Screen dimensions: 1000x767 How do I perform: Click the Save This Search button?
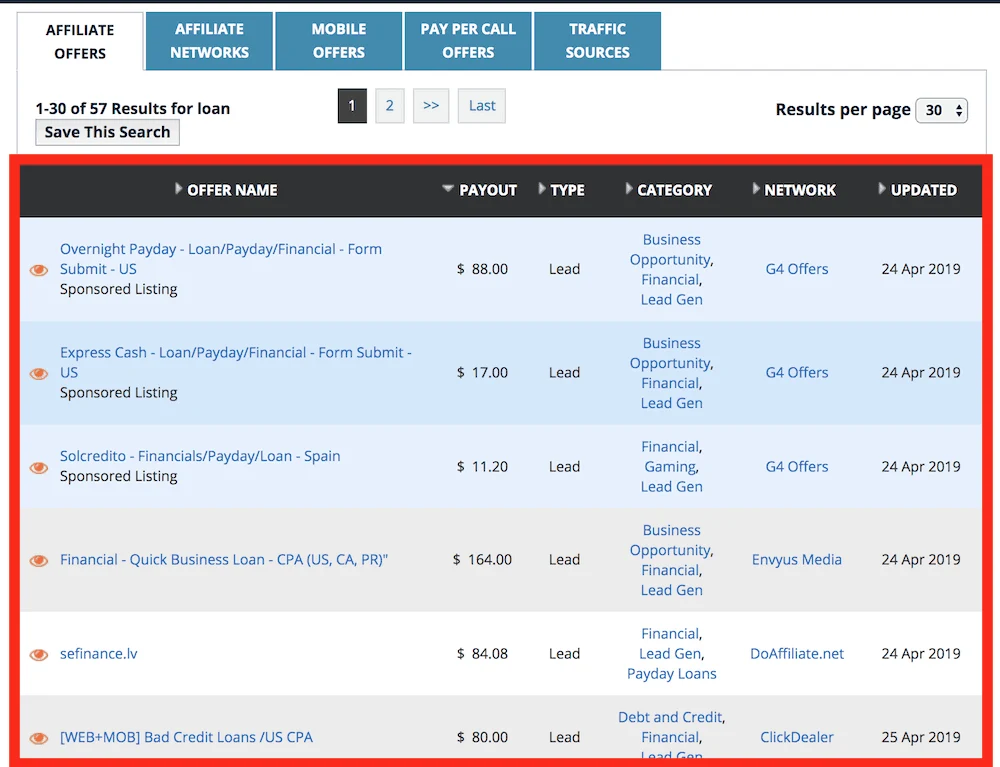[107, 132]
